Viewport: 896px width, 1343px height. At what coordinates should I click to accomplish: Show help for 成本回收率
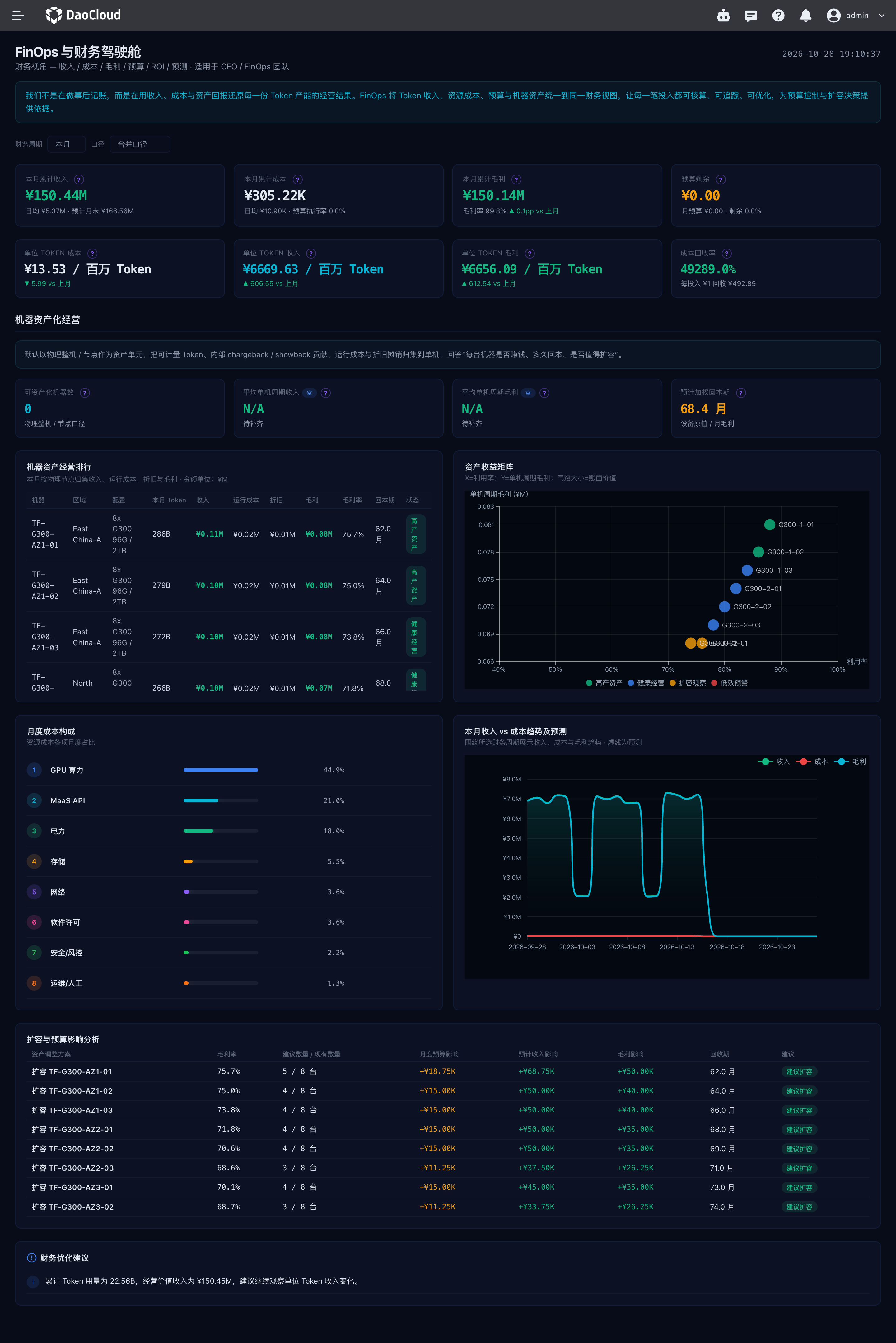(x=727, y=253)
